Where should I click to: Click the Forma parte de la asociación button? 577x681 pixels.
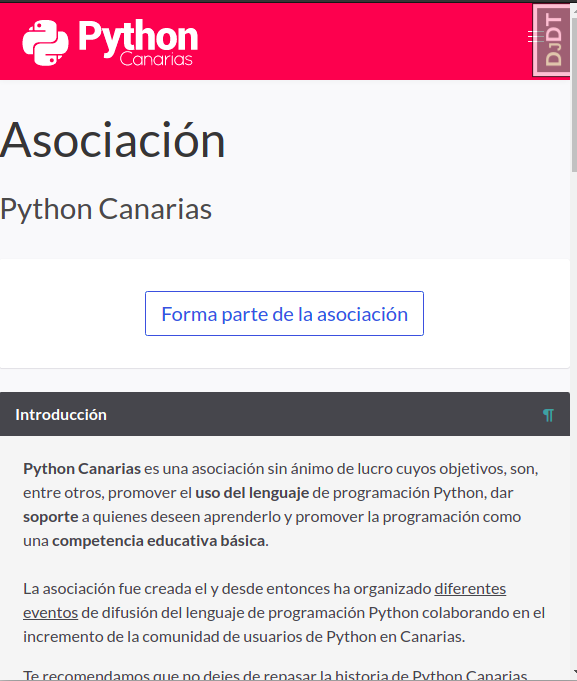point(284,314)
